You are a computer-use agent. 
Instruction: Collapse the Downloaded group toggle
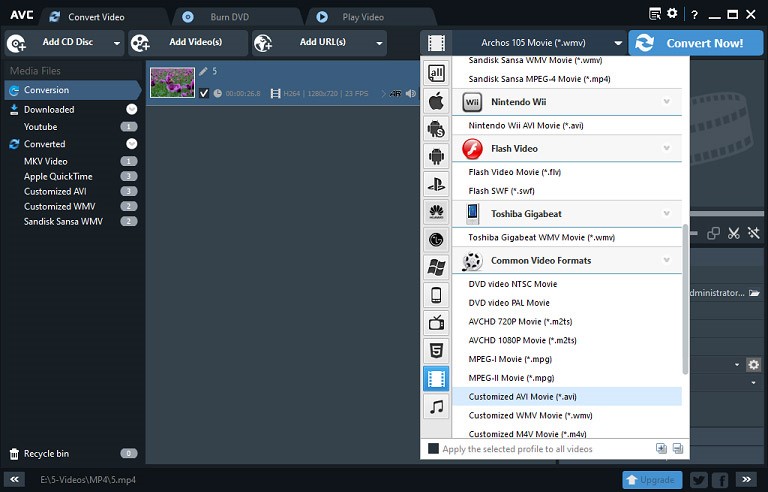(131, 109)
